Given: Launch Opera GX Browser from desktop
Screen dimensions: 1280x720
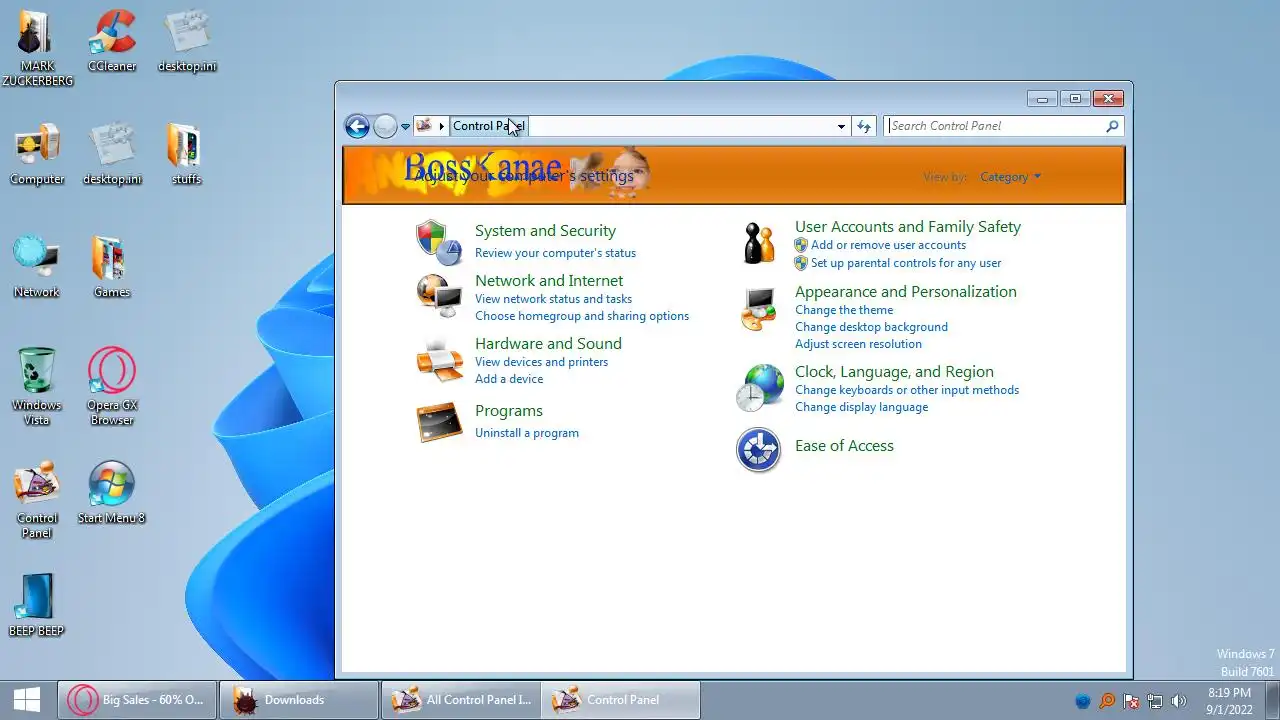Looking at the screenshot, I should click(x=112, y=387).
